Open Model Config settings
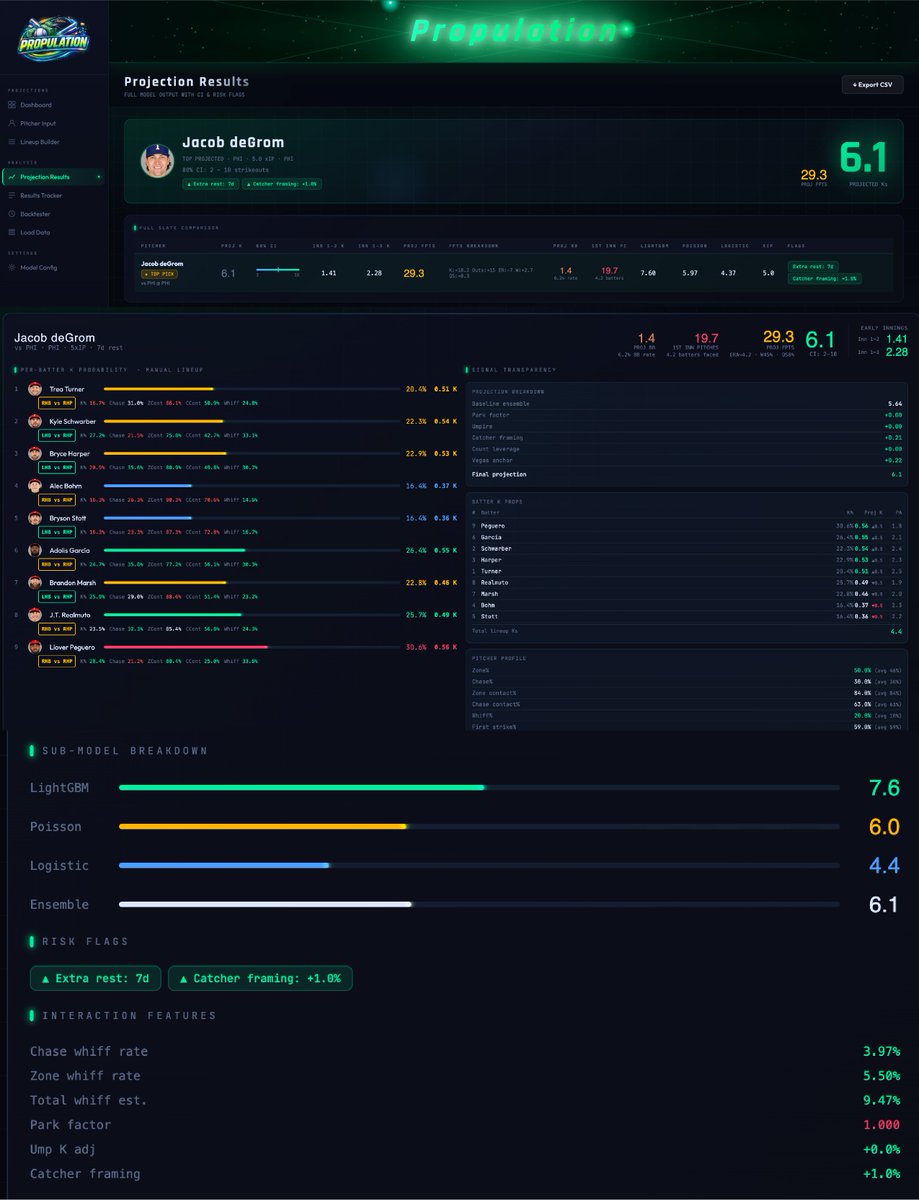Image resolution: width=919 pixels, height=1200 pixels. pyautogui.click(x=53, y=267)
